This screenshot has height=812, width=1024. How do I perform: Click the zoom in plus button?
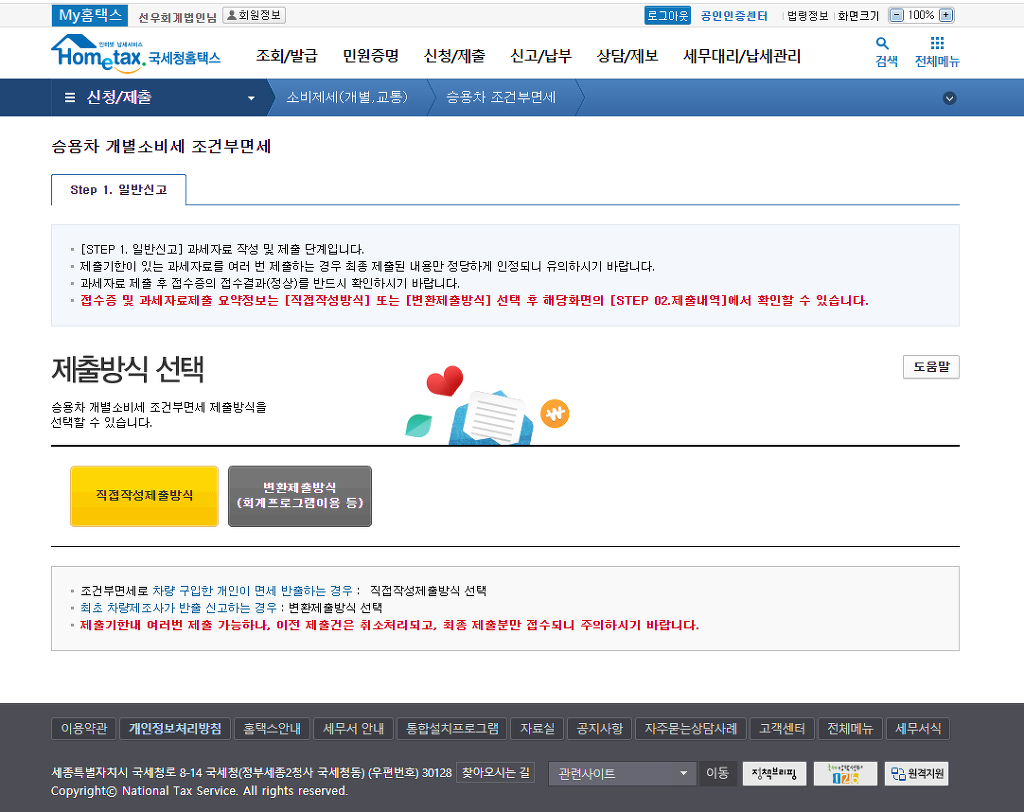coord(946,15)
